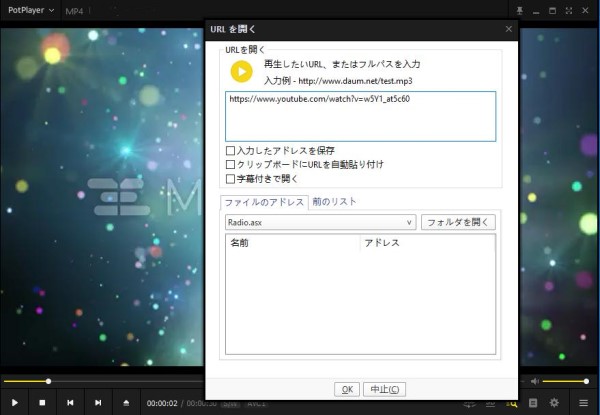Open the PotPlayer main menu dropdown
The width and height of the screenshot is (600, 415).
point(31,10)
